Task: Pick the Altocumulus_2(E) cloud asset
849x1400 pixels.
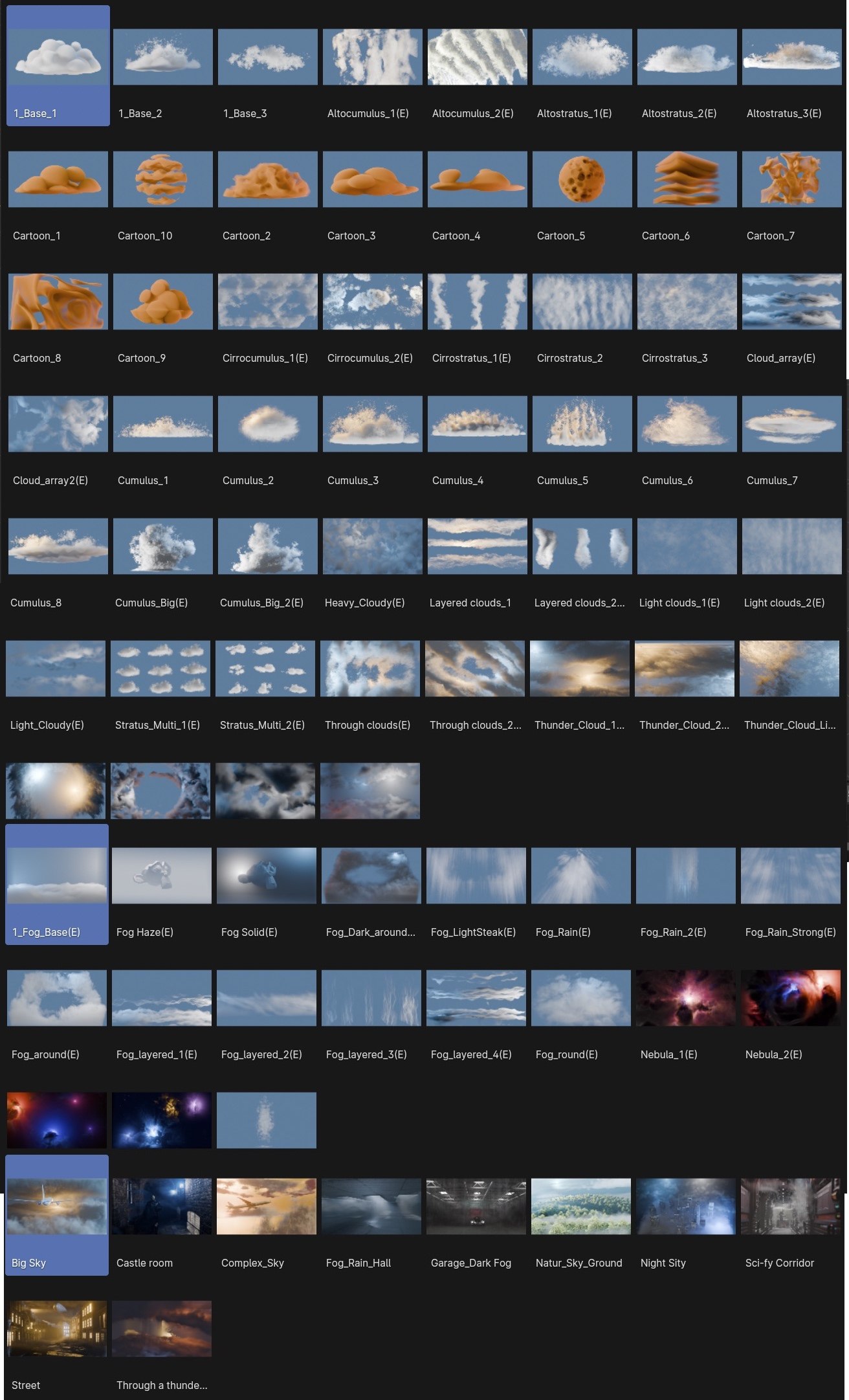Action: click(477, 57)
